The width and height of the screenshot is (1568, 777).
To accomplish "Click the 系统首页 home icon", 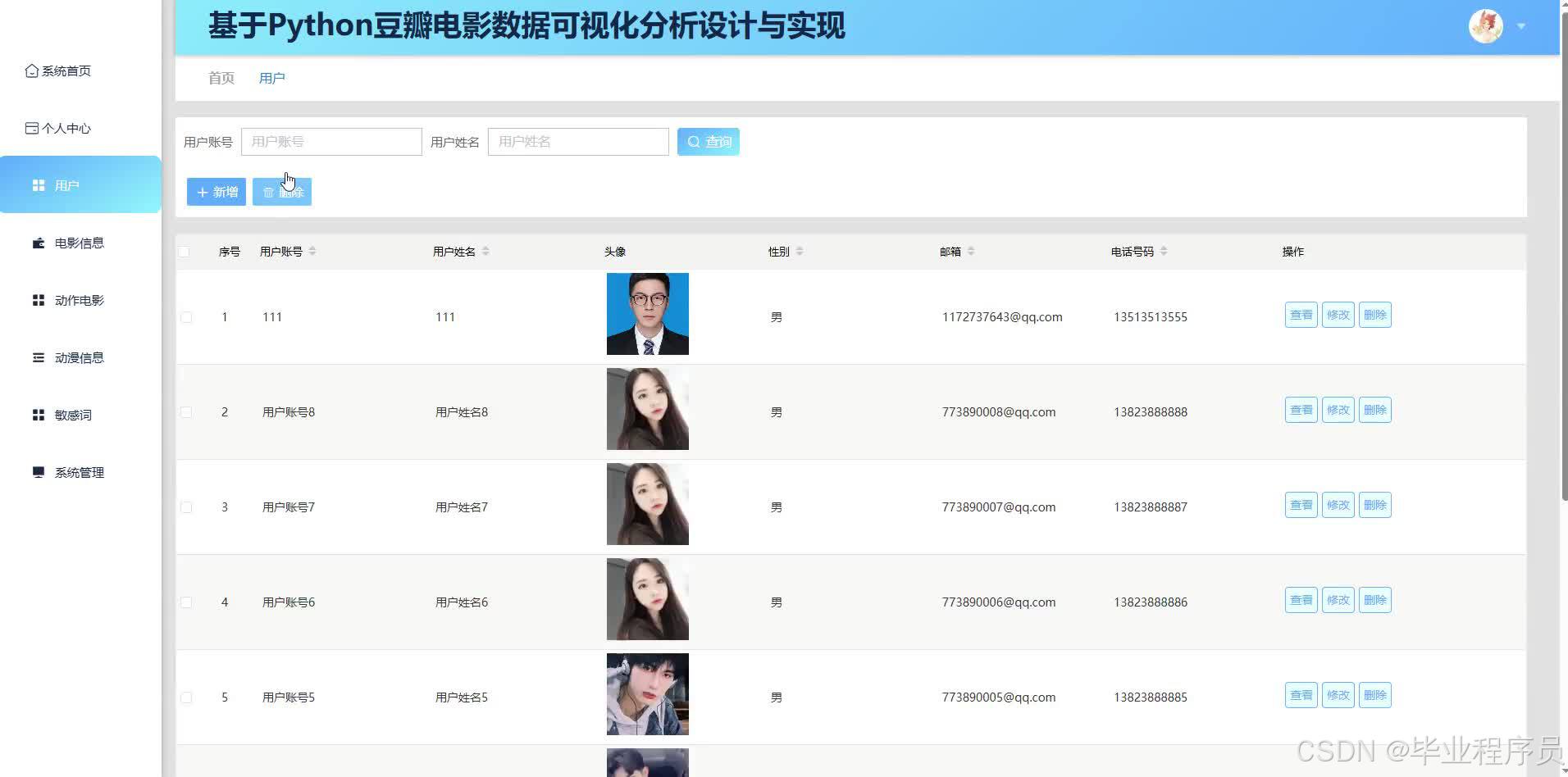I will click(x=31, y=70).
